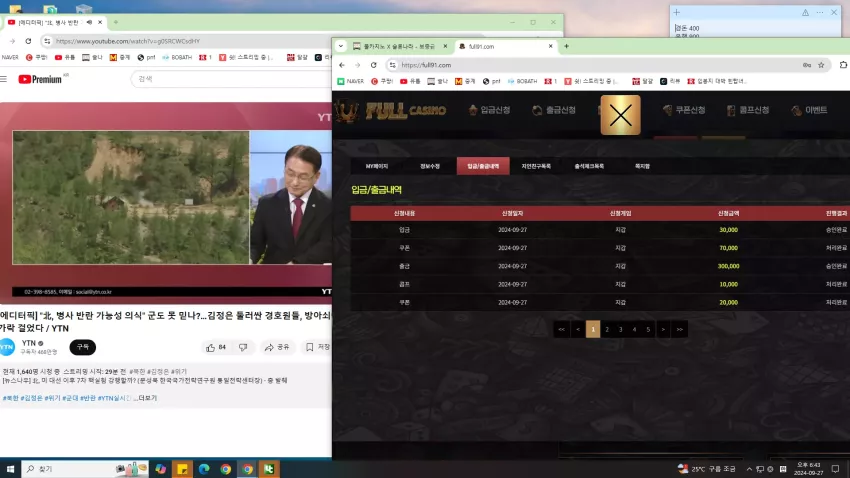This screenshot has height=478, width=850.
Task: Like the YTN video with thumbs up
Action: (210, 347)
